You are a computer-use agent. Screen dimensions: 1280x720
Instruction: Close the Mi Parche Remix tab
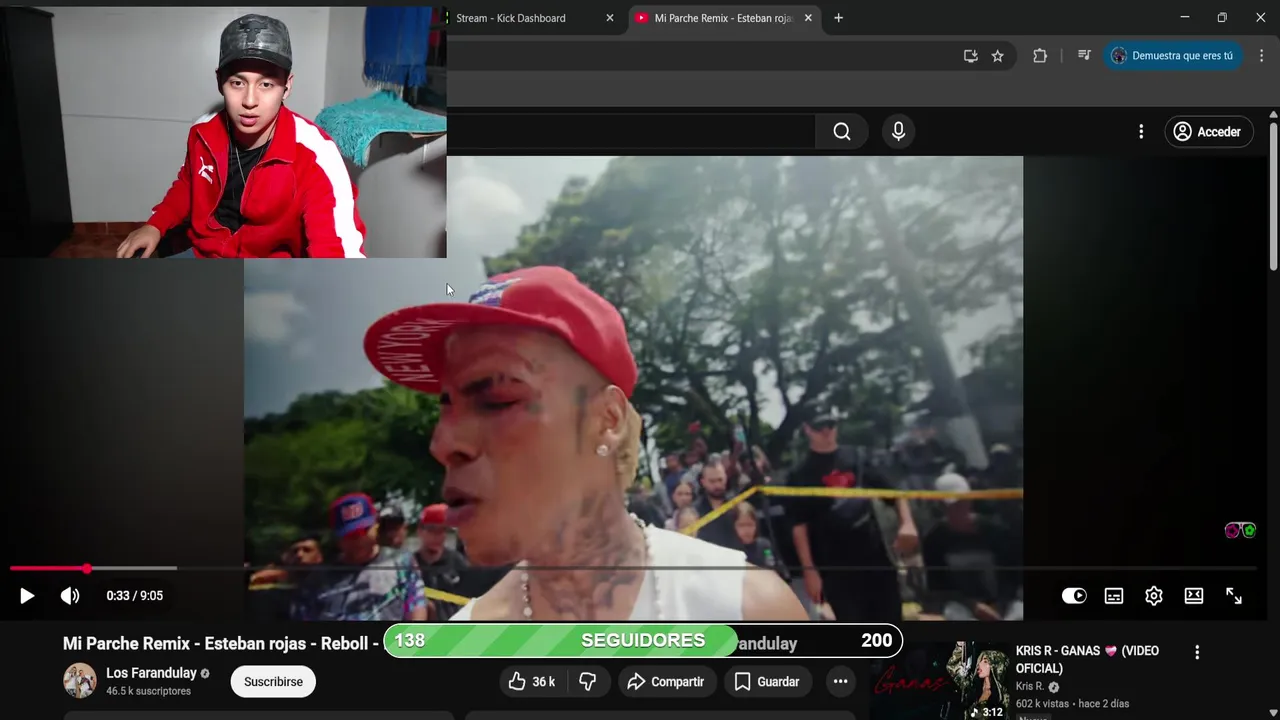tap(808, 18)
